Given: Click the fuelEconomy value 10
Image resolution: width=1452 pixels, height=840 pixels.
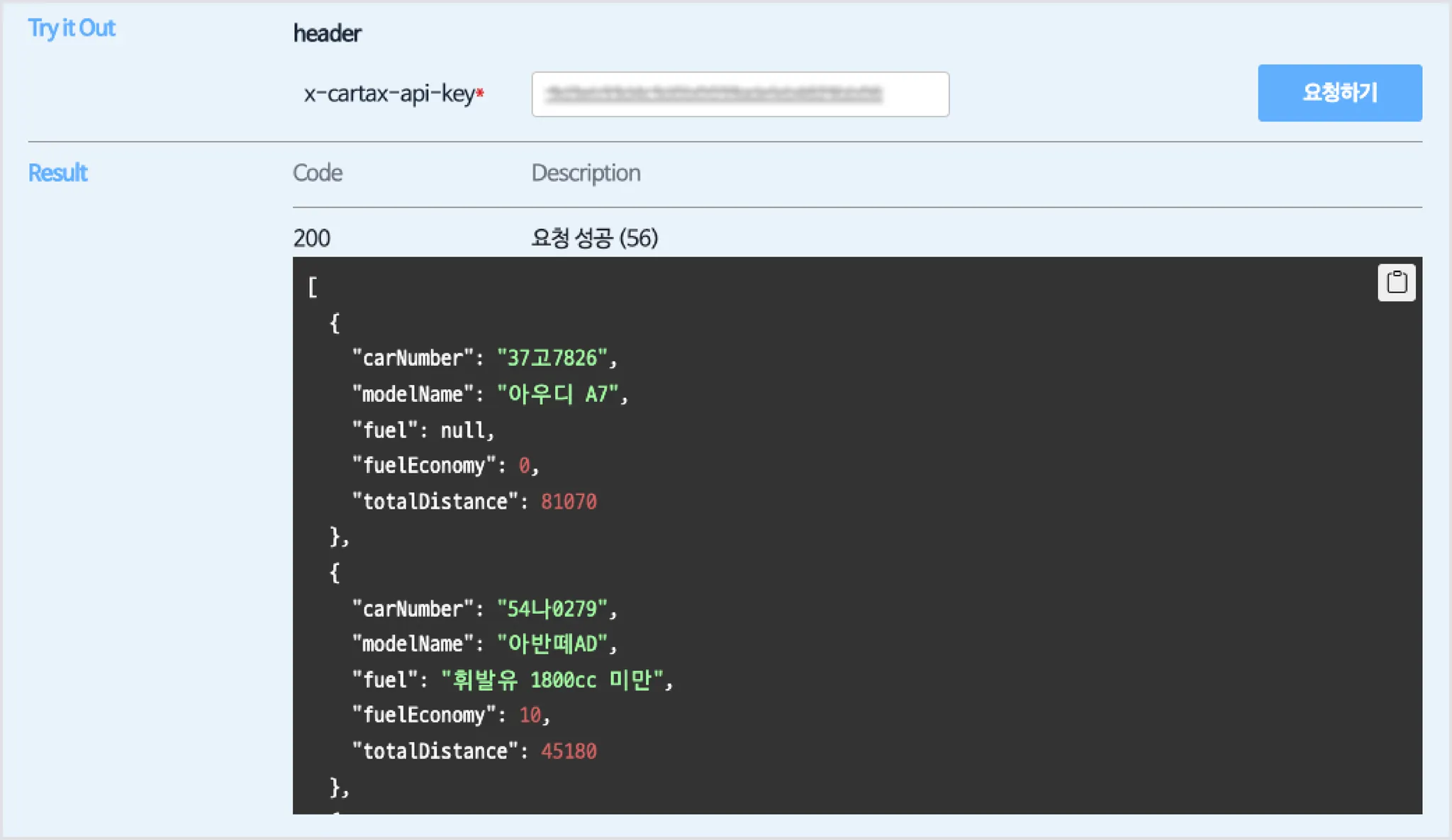Looking at the screenshot, I should coord(530,715).
